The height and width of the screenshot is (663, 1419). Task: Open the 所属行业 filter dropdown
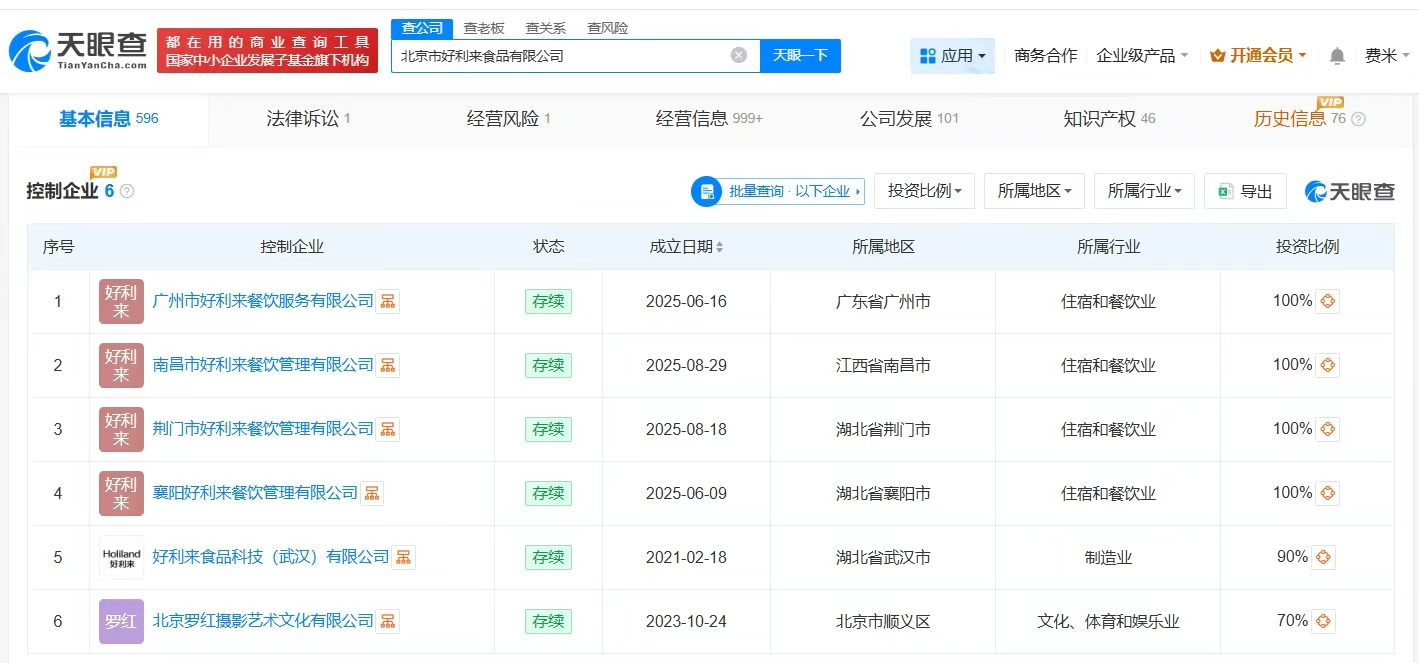[x=1144, y=191]
